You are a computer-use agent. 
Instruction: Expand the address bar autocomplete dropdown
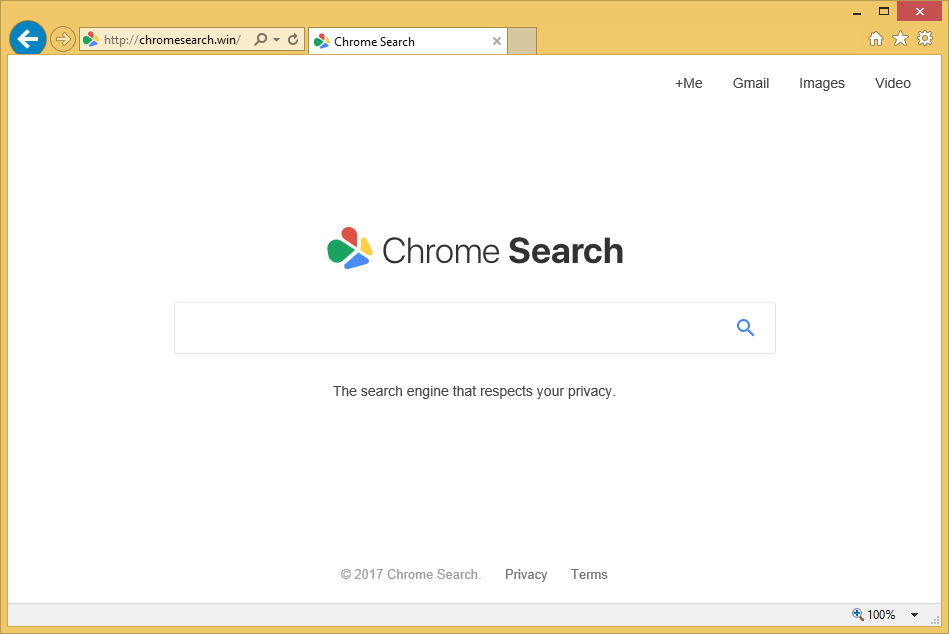point(277,40)
